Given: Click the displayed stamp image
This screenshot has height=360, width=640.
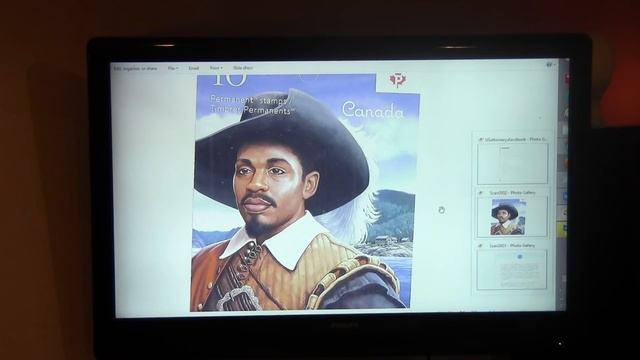Looking at the screenshot, I should click(304, 193).
